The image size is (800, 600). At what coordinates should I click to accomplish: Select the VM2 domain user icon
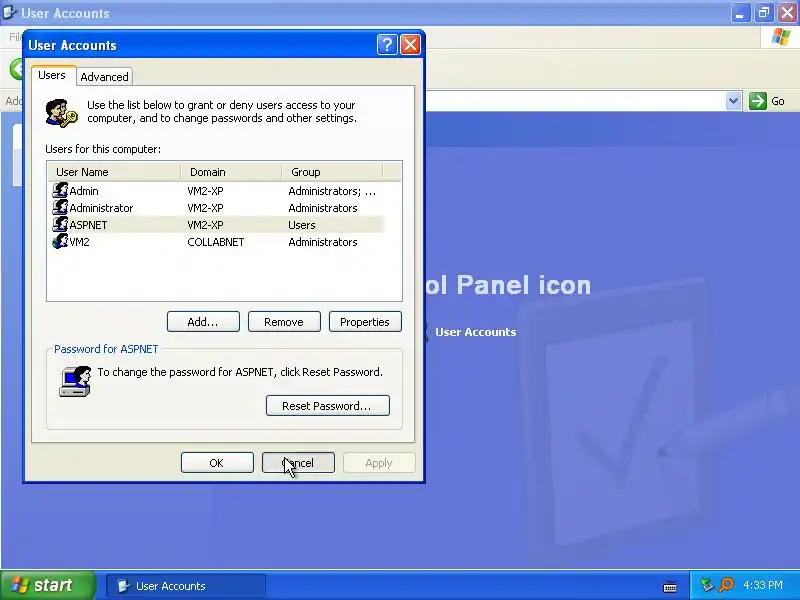pyautogui.click(x=60, y=241)
